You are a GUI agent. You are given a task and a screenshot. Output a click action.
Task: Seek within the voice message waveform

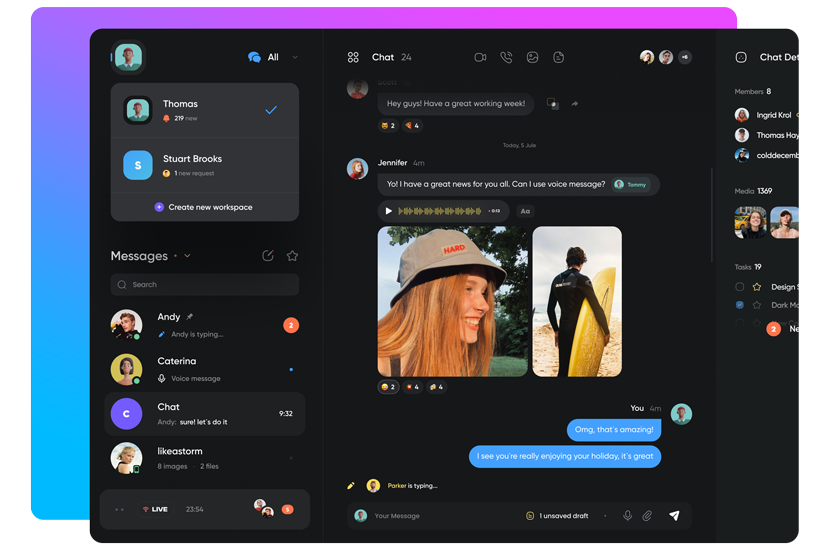click(439, 211)
